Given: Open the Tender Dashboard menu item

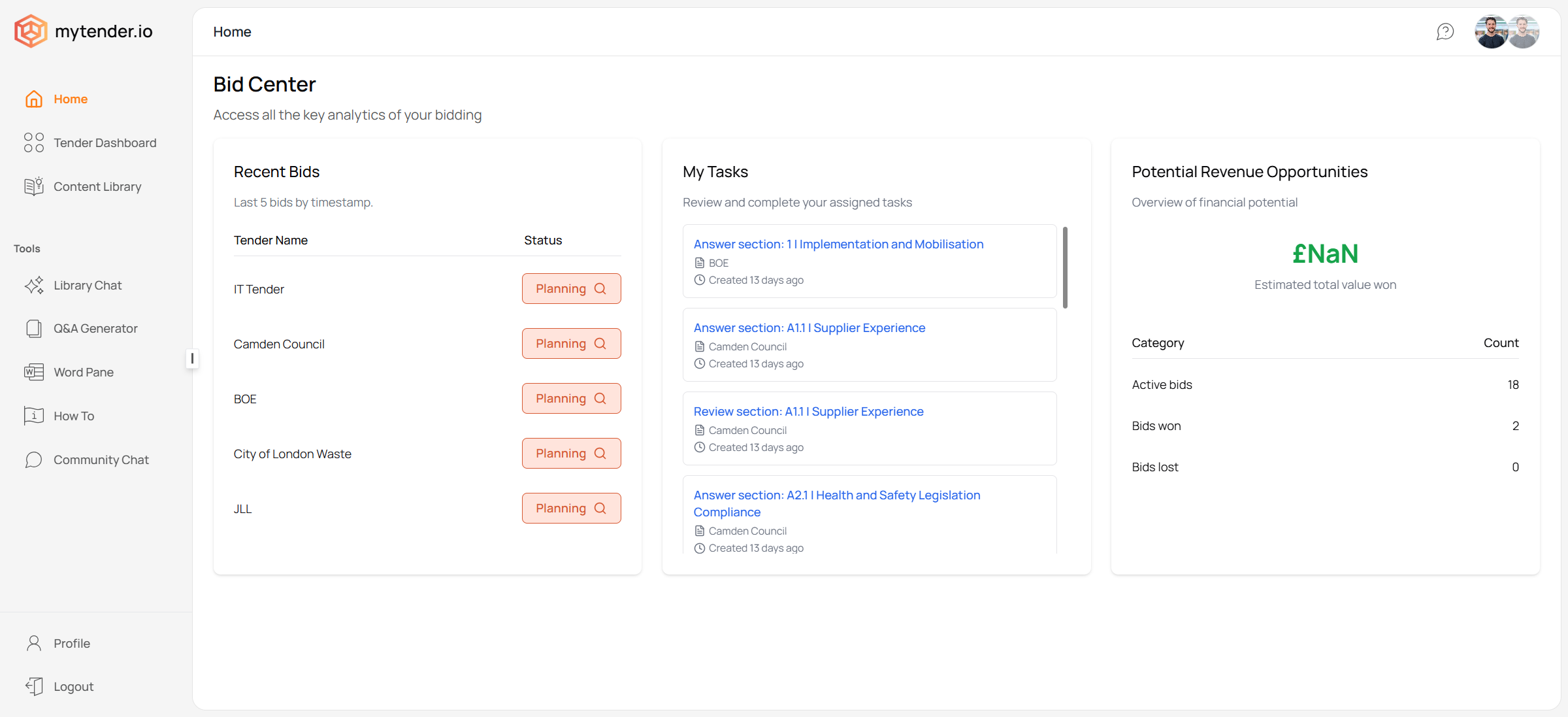Looking at the screenshot, I should [x=105, y=143].
